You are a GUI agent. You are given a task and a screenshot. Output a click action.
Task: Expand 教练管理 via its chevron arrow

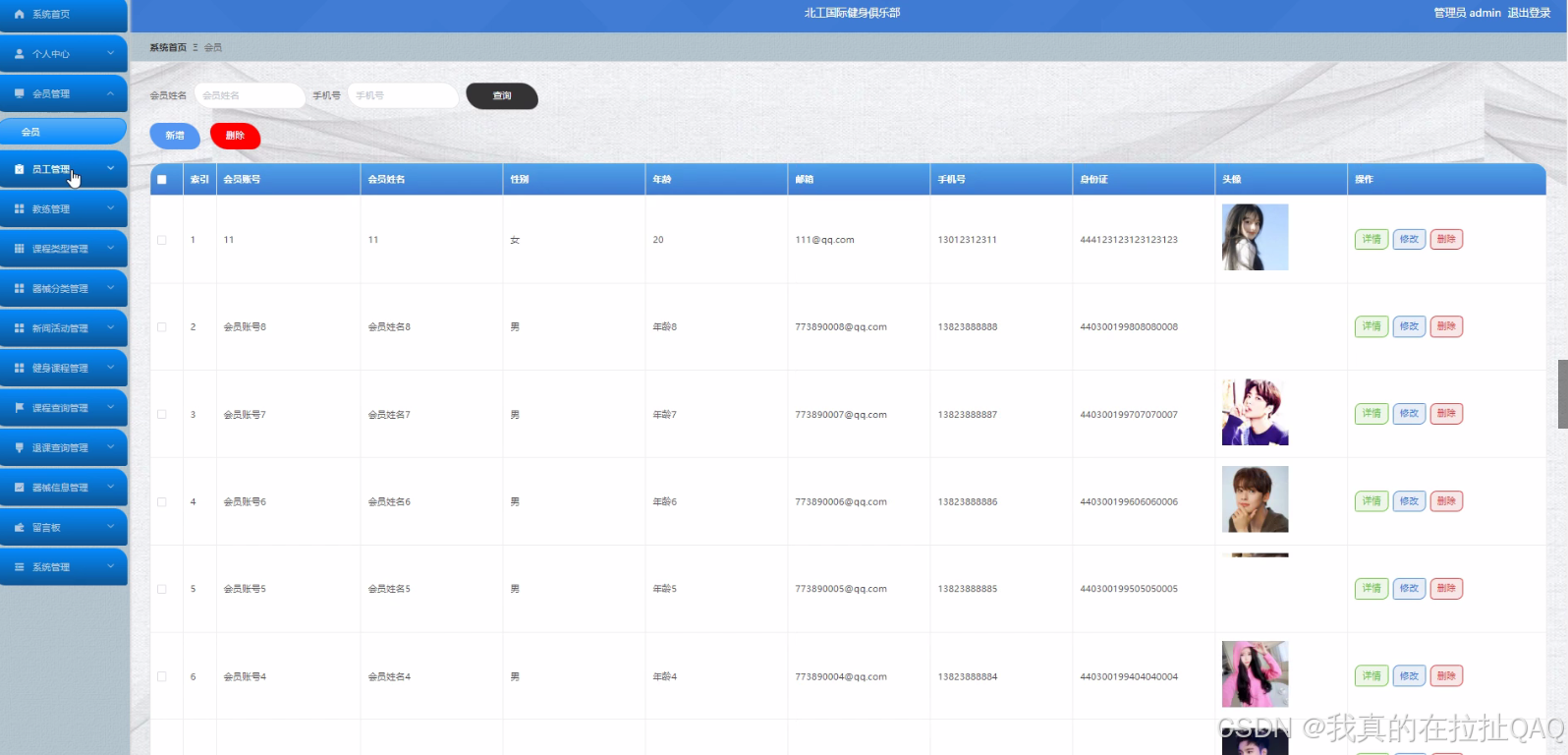coord(110,208)
